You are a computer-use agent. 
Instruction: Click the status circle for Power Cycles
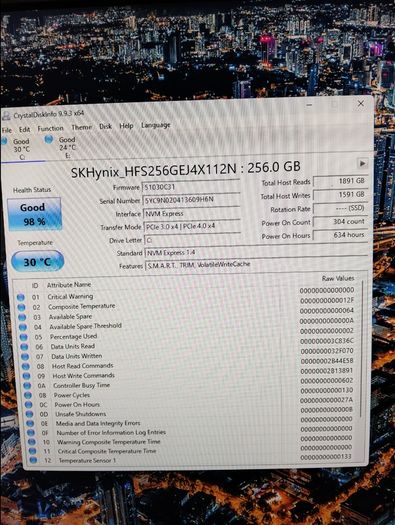point(28,395)
